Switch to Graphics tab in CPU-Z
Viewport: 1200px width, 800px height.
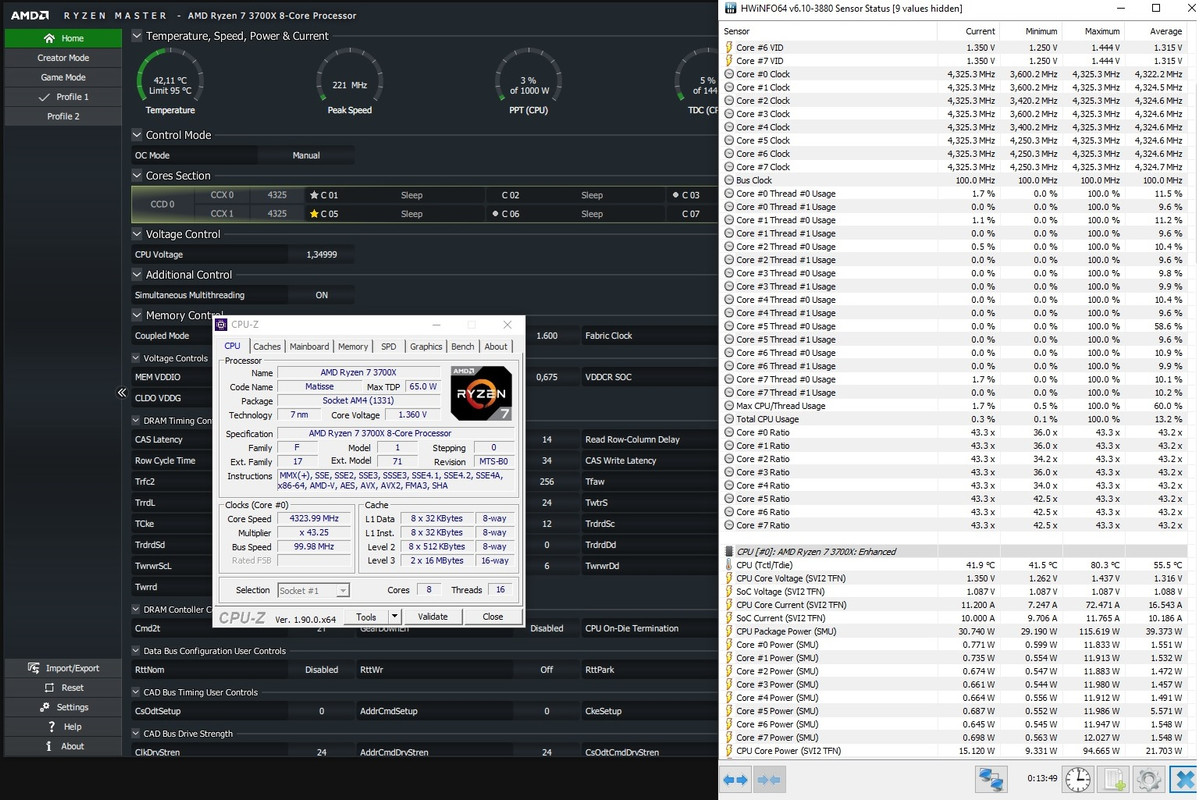(x=426, y=346)
